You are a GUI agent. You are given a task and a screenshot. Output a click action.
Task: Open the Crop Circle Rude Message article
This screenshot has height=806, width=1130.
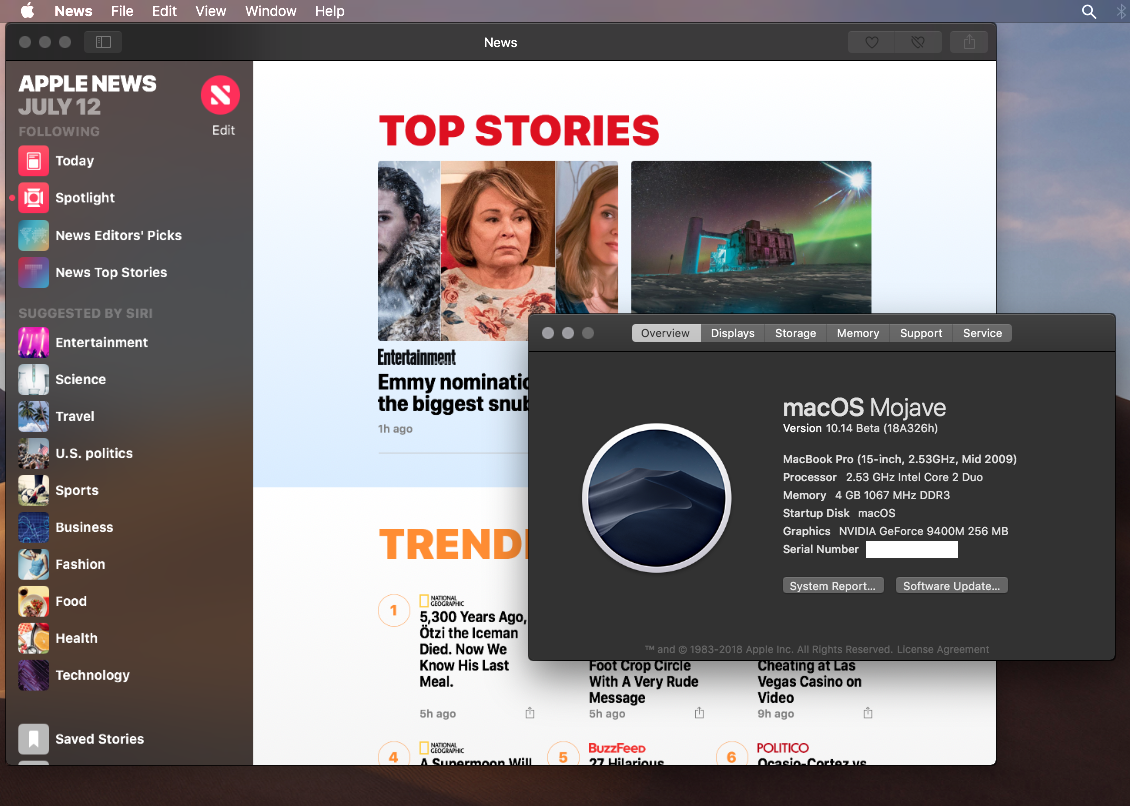[x=644, y=682]
